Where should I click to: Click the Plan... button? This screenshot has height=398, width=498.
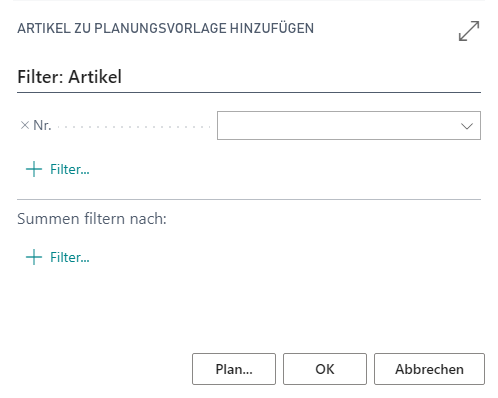coord(234,369)
